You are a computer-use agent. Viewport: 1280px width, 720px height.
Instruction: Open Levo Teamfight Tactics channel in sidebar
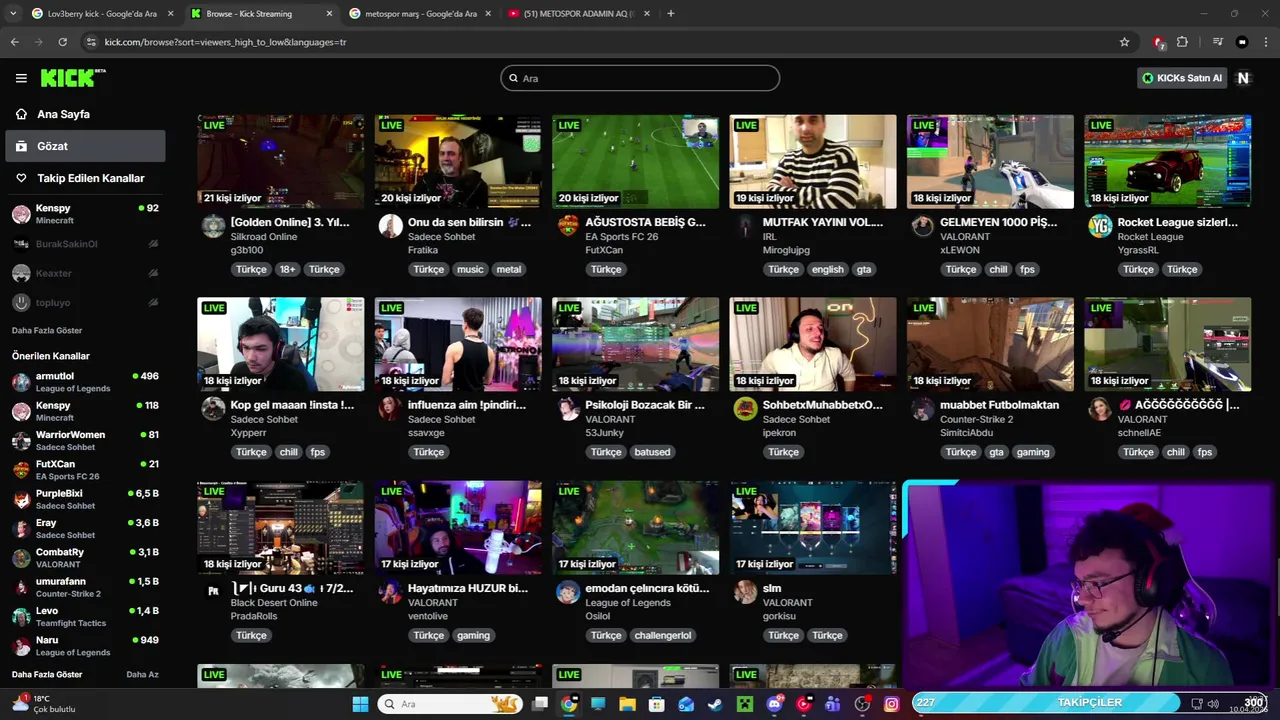[x=85, y=616]
